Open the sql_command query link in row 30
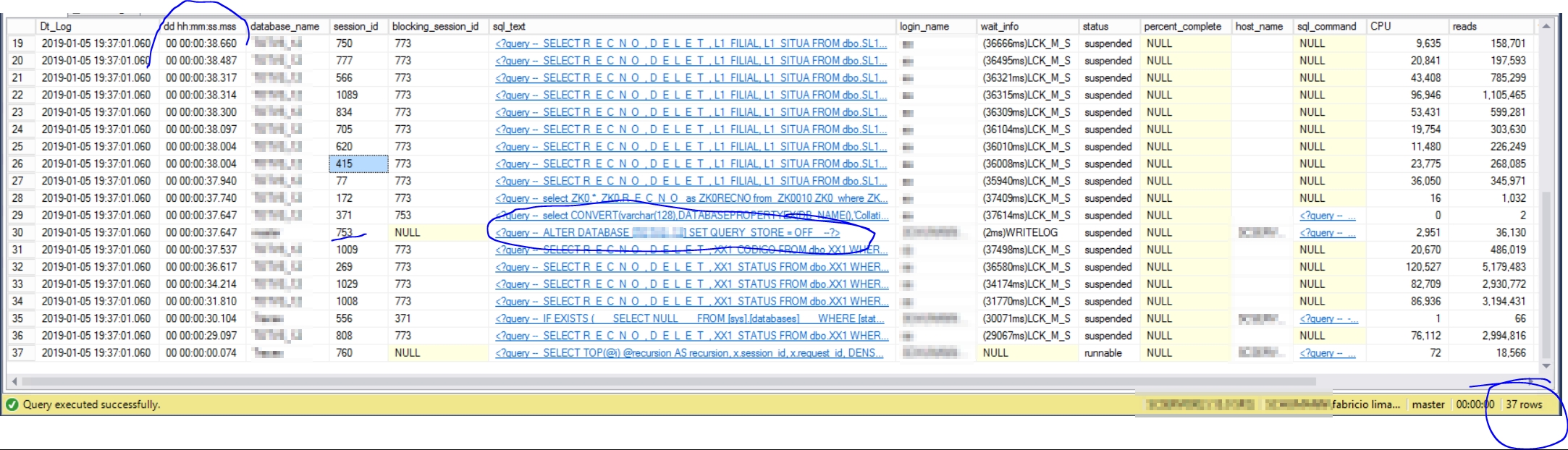Image resolution: width=1568 pixels, height=450 pixels. (x=1327, y=233)
